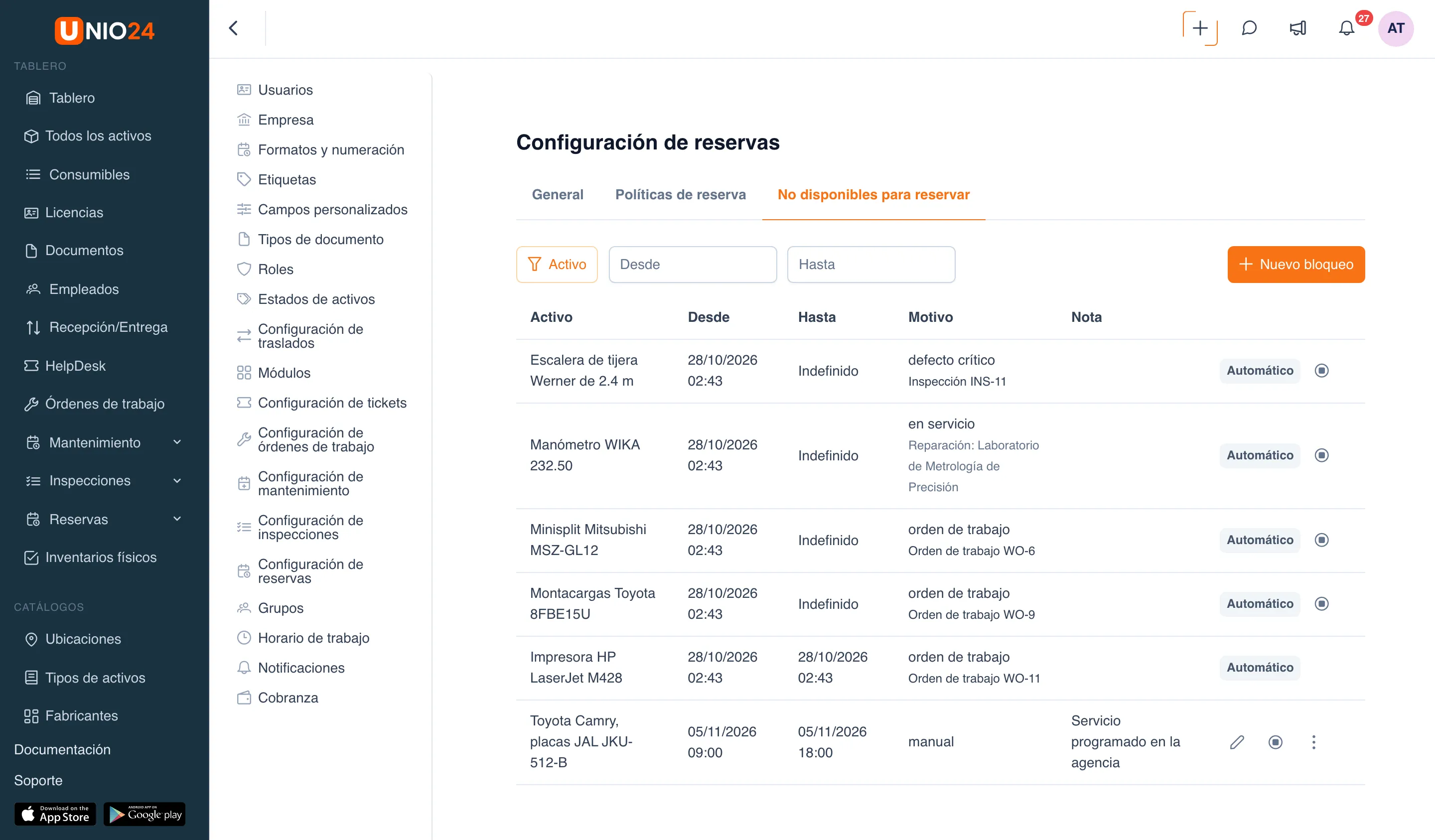Switch to the General tab

tap(558, 195)
